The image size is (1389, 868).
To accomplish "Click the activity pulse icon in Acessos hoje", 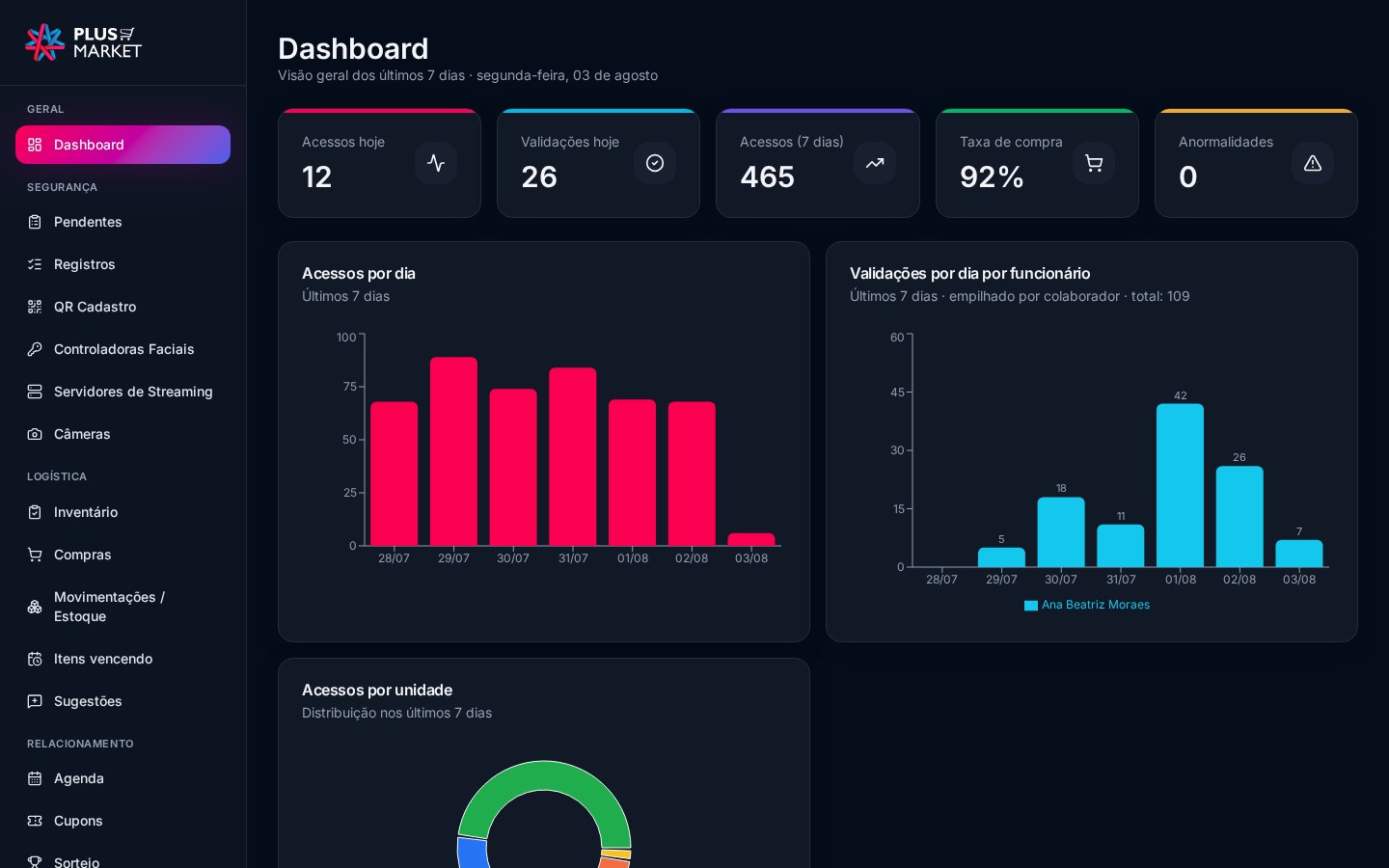I will 436,163.
